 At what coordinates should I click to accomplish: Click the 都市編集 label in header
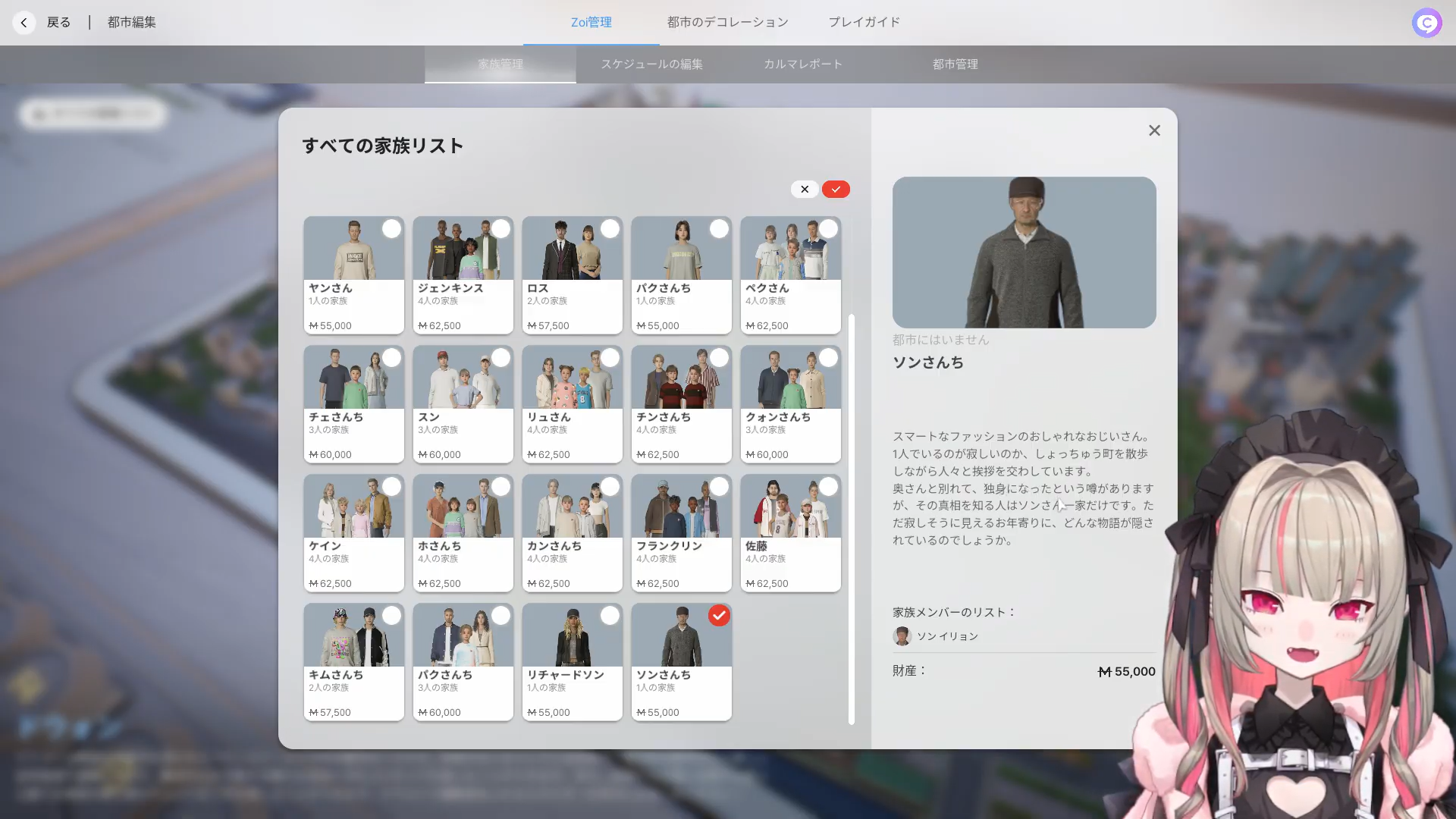(x=132, y=23)
